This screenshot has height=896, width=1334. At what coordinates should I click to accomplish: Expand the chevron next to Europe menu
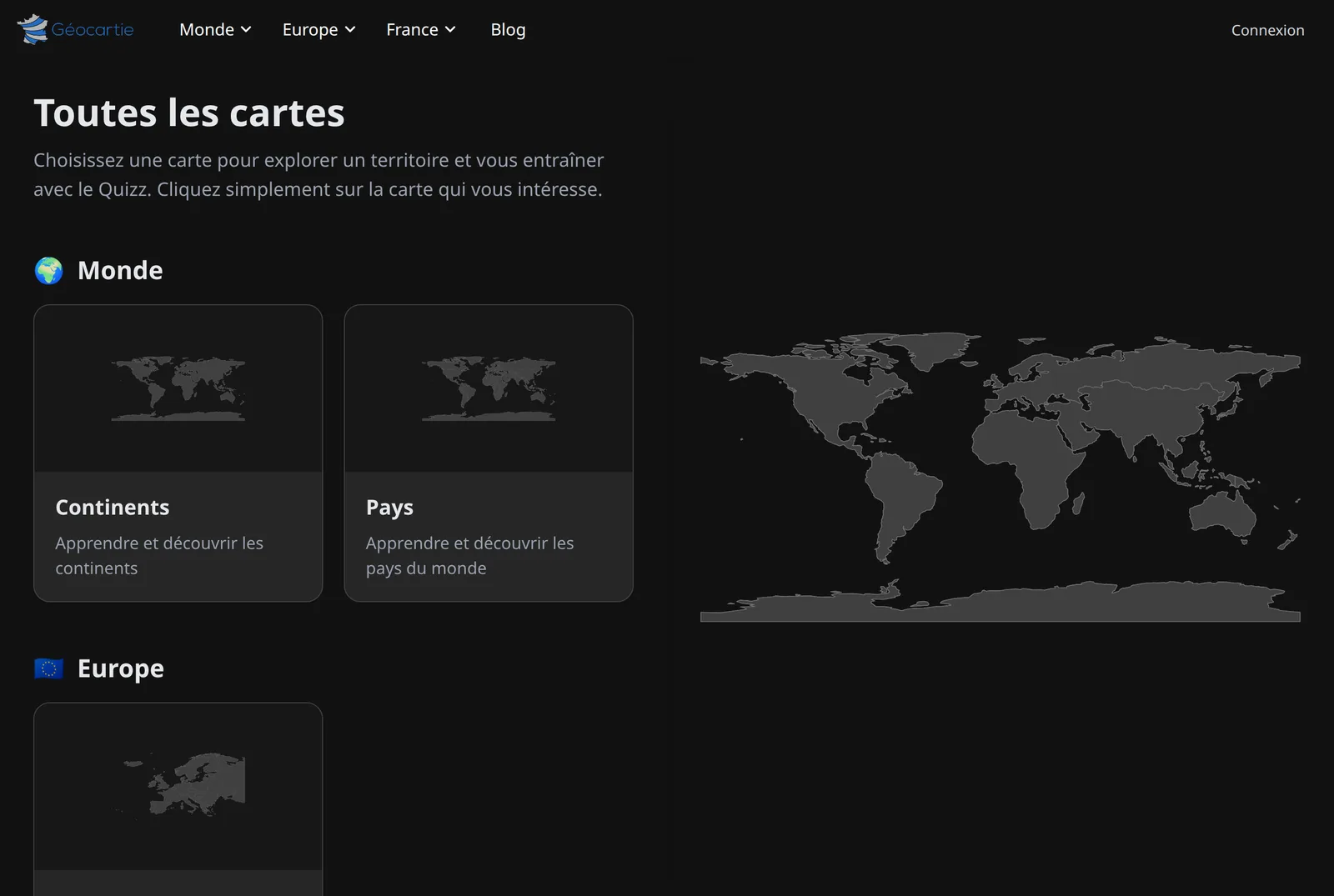click(350, 30)
